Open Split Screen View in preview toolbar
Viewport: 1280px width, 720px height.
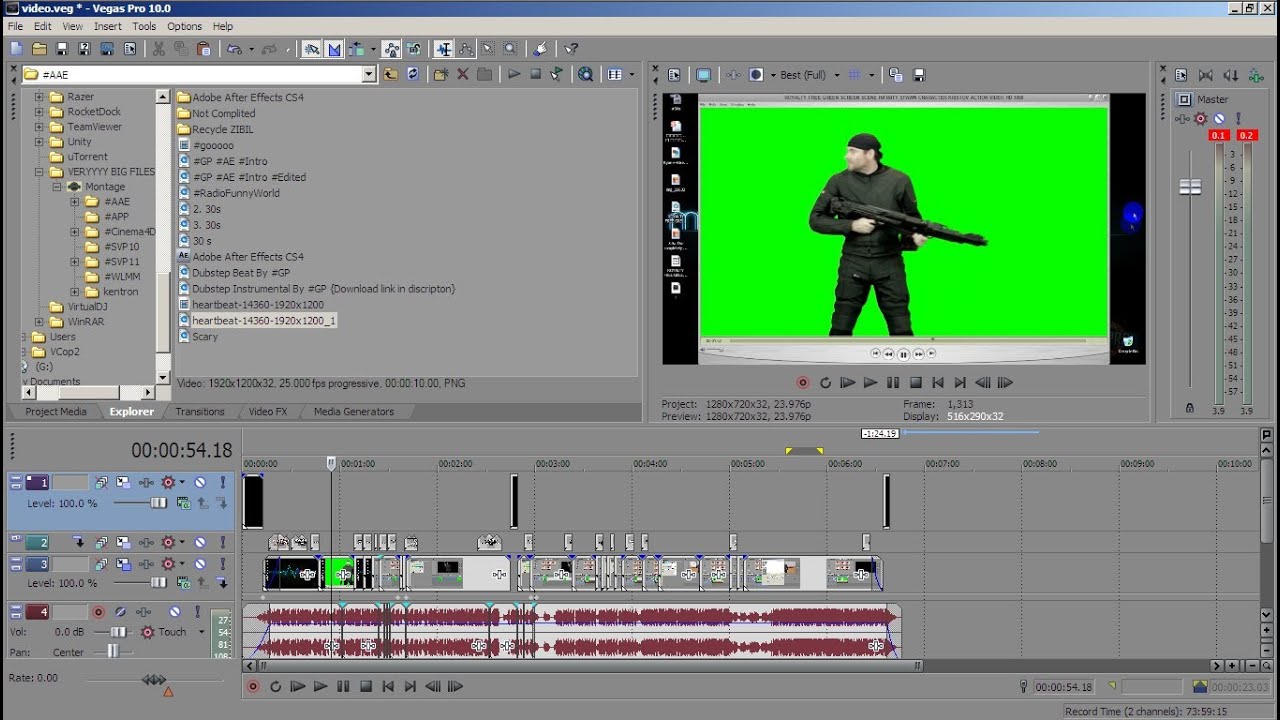click(x=757, y=75)
